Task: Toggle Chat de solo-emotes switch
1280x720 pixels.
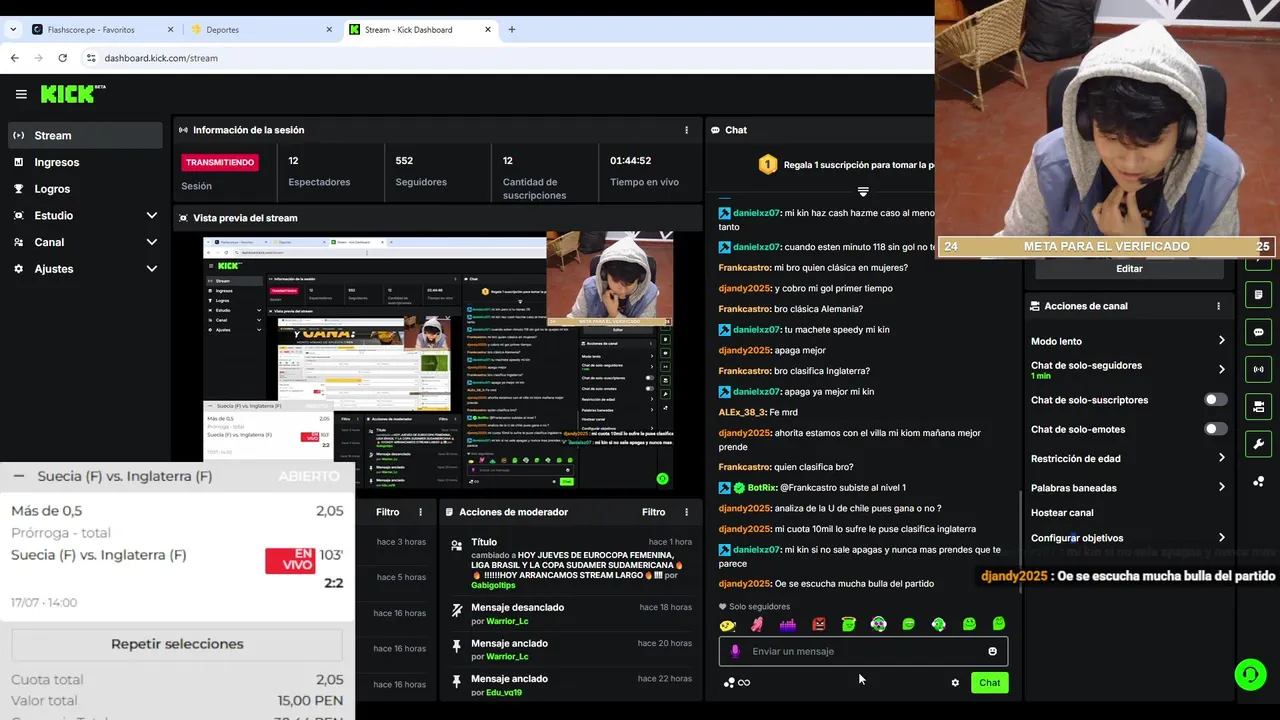Action: pyautogui.click(x=1215, y=429)
